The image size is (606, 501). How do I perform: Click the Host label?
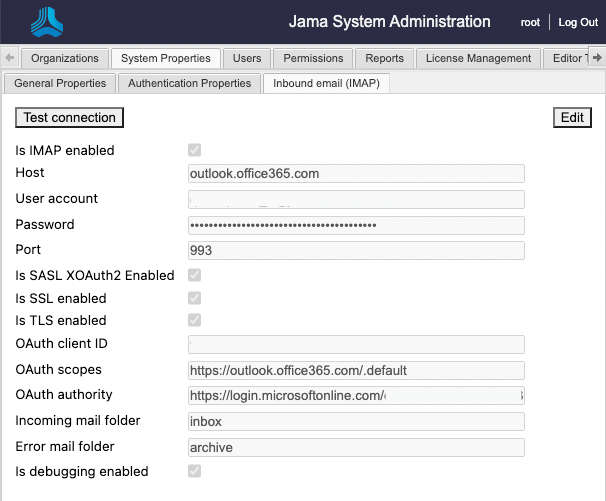[30, 172]
